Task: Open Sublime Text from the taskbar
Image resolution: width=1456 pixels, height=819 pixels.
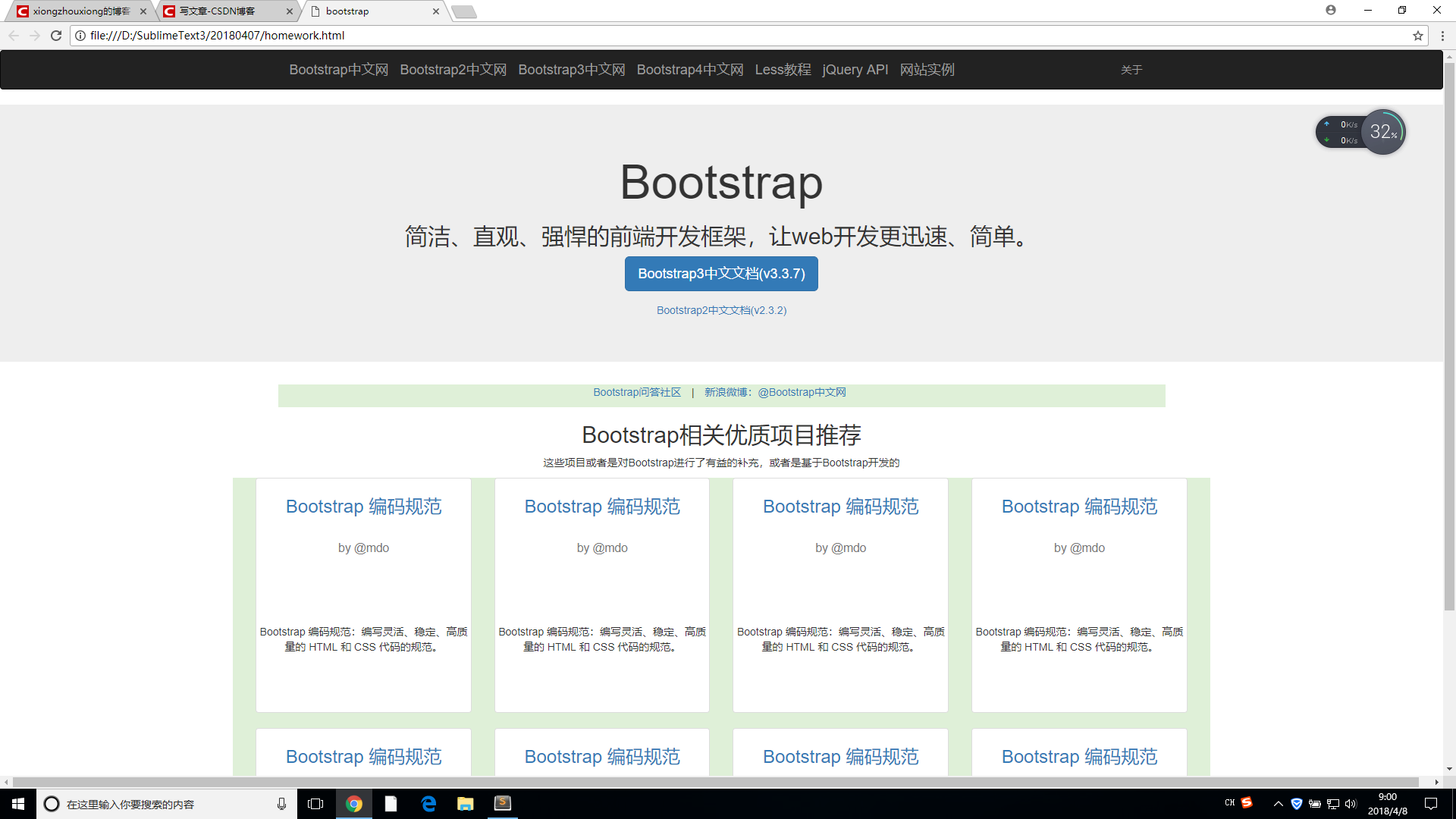Action: [x=503, y=804]
